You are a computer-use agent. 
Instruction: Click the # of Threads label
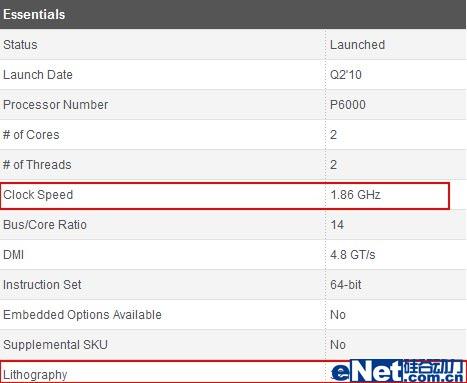tap(37, 165)
